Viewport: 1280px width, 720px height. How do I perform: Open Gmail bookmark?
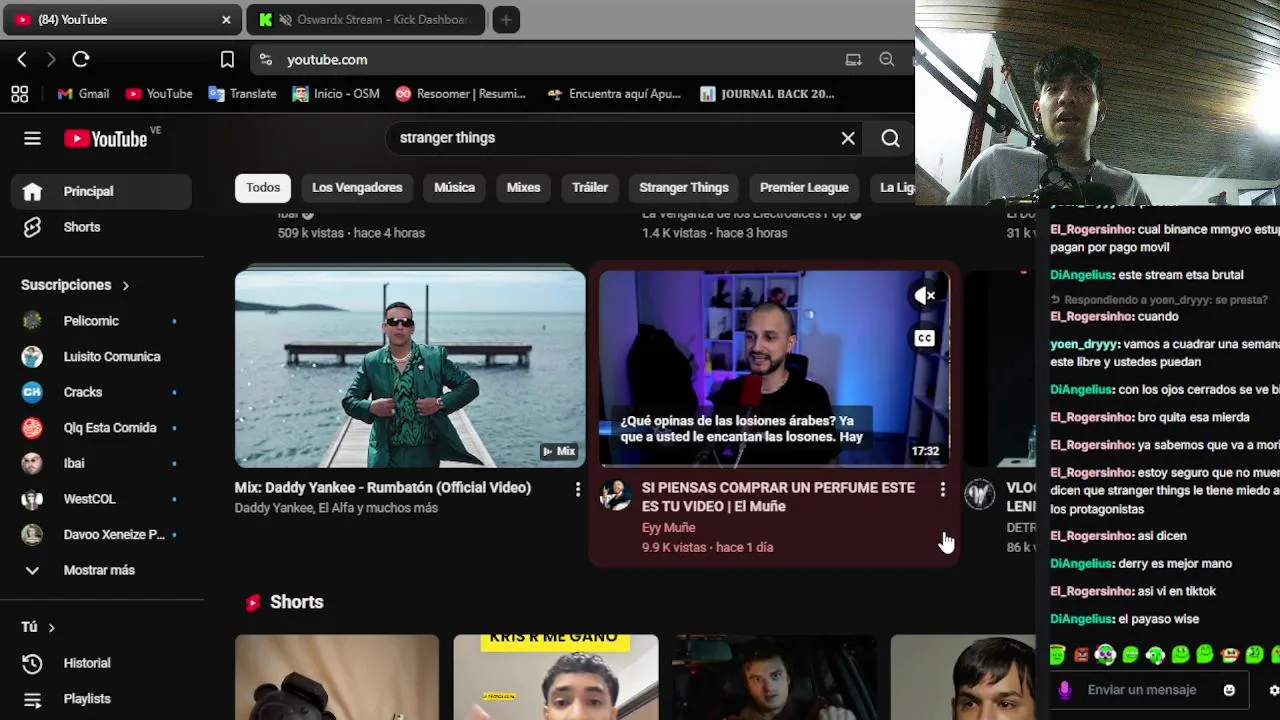click(x=83, y=94)
